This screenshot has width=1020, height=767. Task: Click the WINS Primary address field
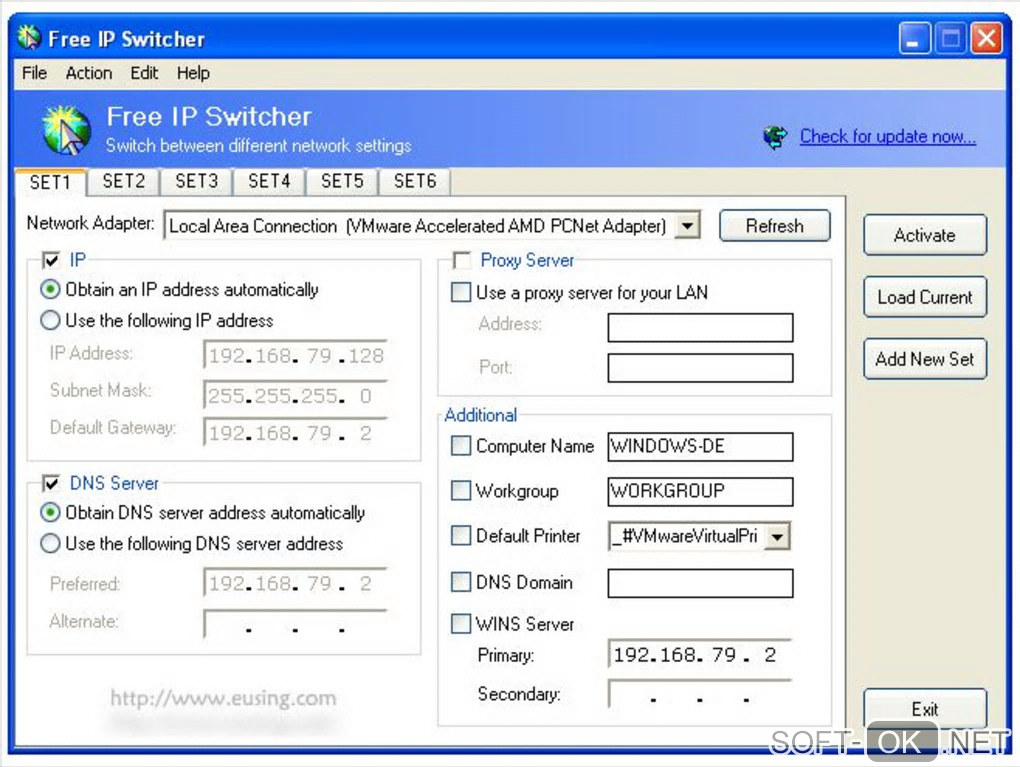tap(700, 654)
